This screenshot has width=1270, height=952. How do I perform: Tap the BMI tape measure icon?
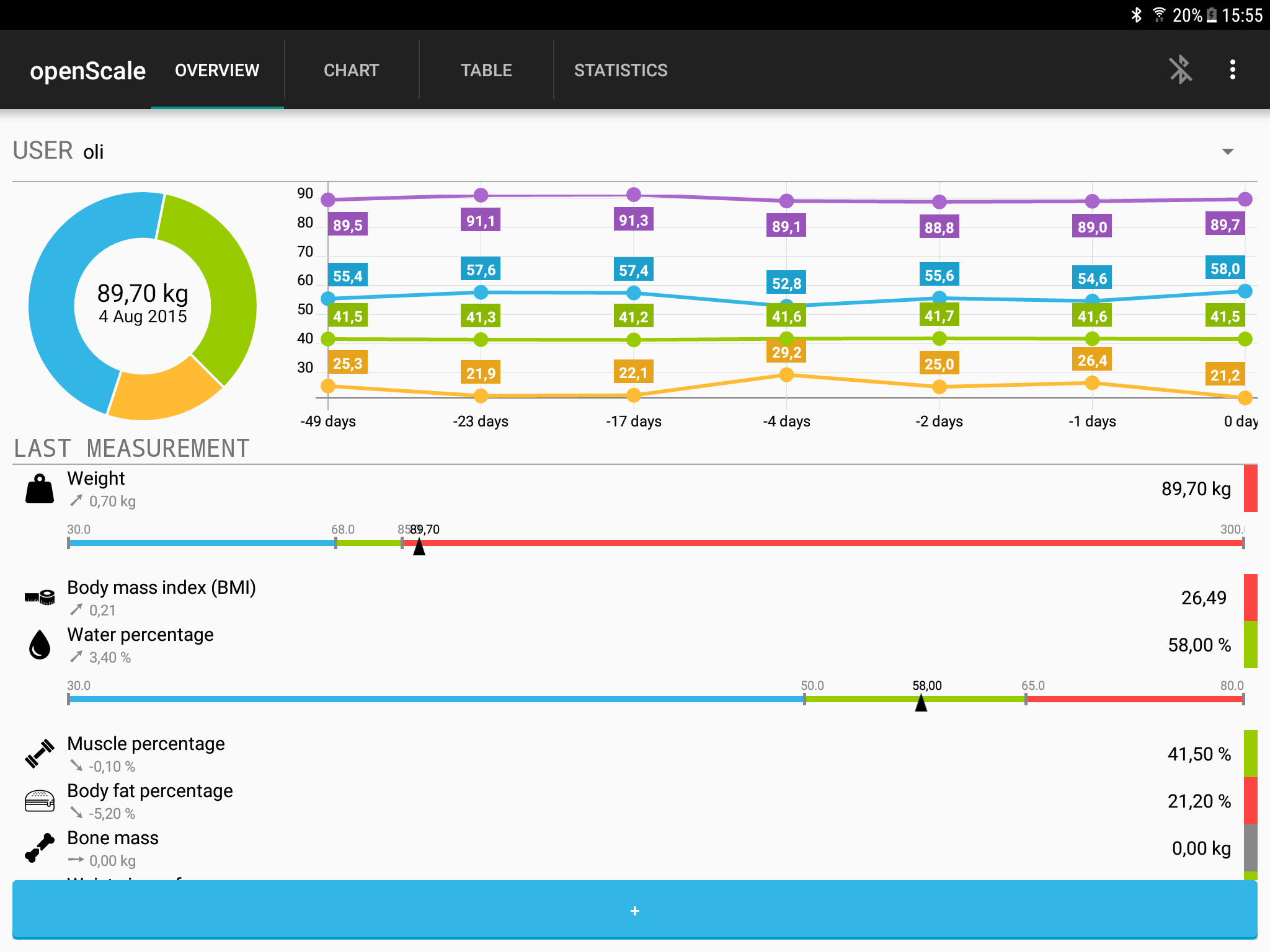pos(40,597)
